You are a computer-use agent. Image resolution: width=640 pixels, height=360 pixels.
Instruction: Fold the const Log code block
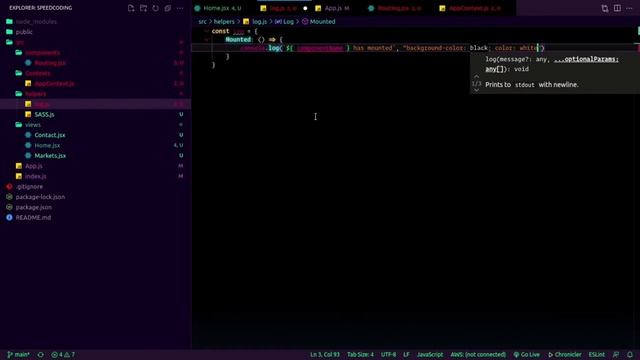click(x=207, y=31)
